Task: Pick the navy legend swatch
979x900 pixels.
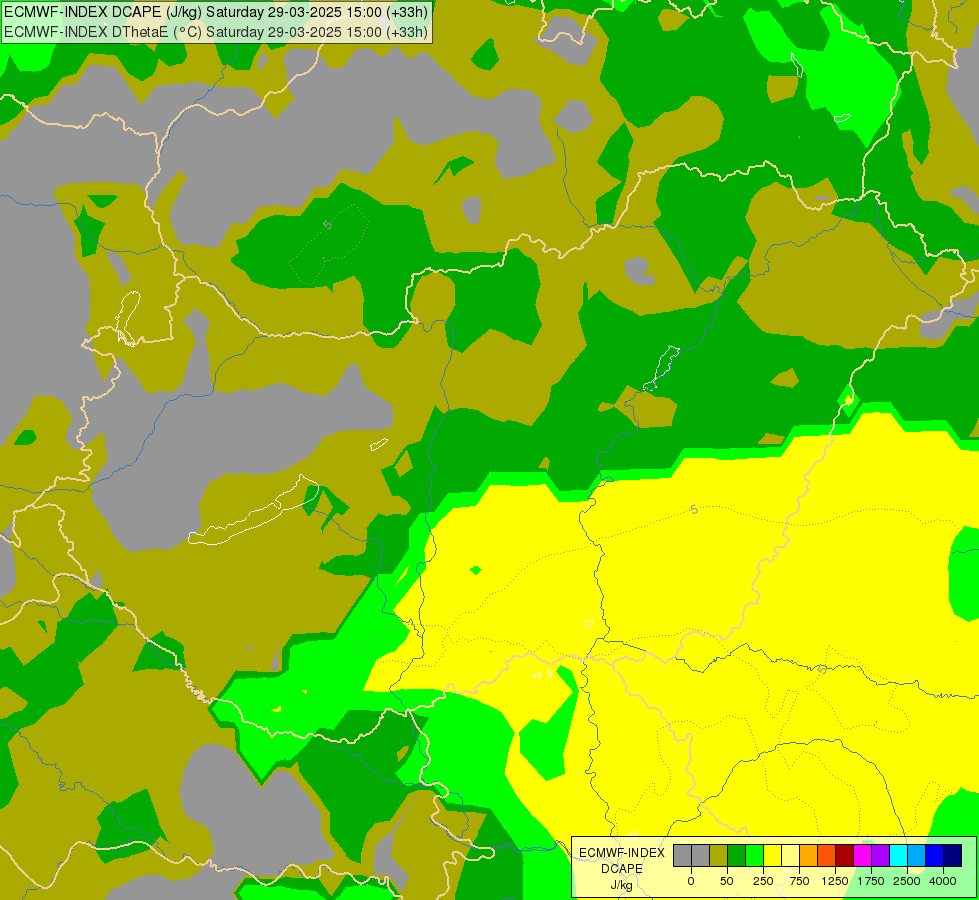Action: click(x=953, y=856)
